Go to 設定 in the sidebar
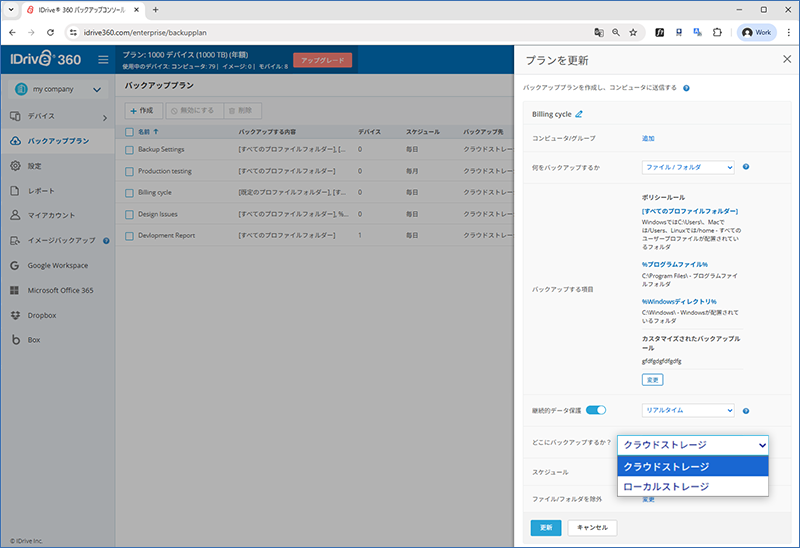 pos(35,165)
